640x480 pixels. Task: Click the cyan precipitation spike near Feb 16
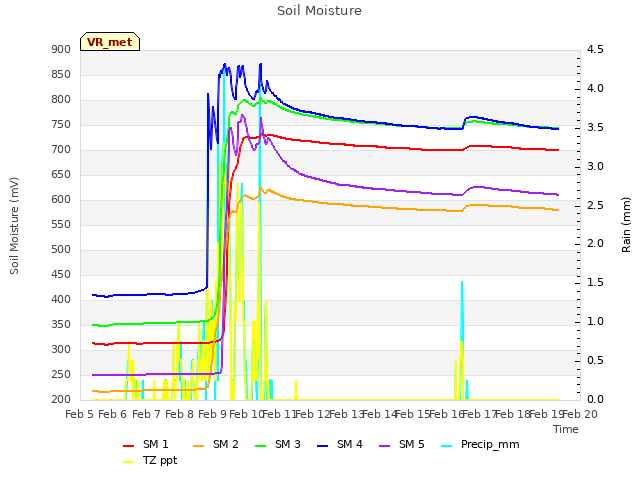(x=462, y=310)
